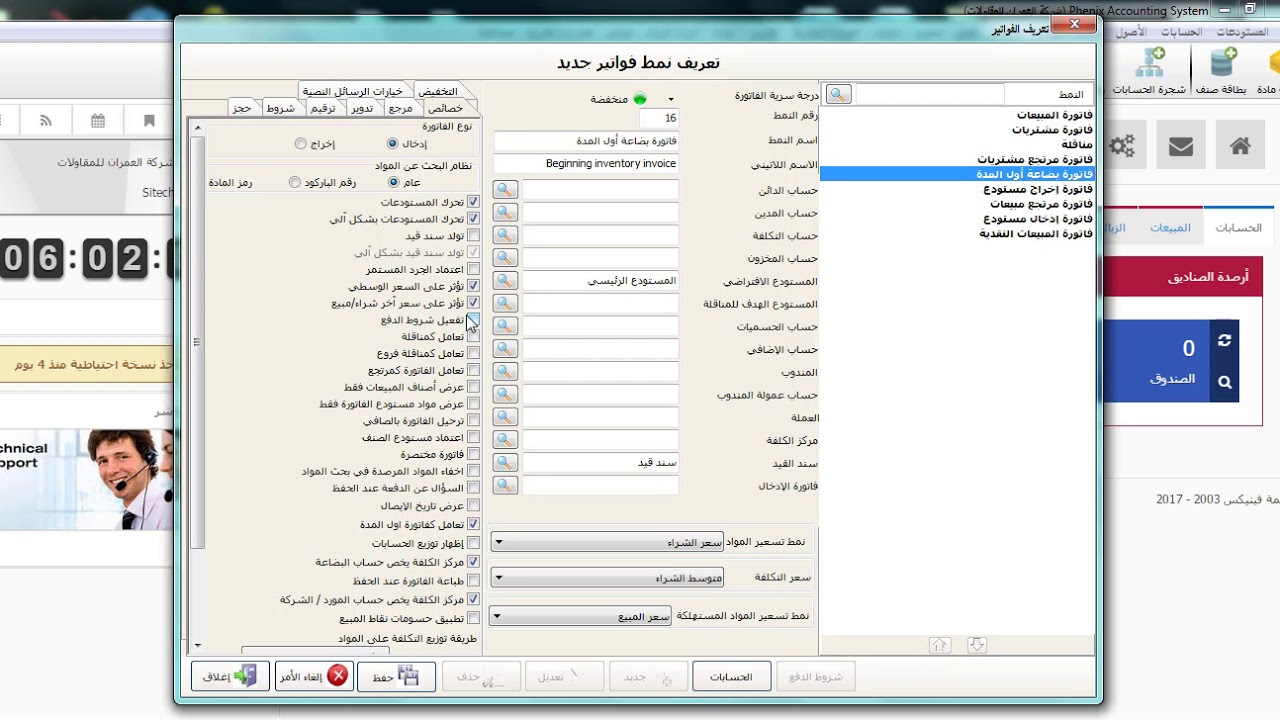The height and width of the screenshot is (720, 1280).
Task: Click the lookup icon for حساب الإضافي
Action: [x=505, y=349]
